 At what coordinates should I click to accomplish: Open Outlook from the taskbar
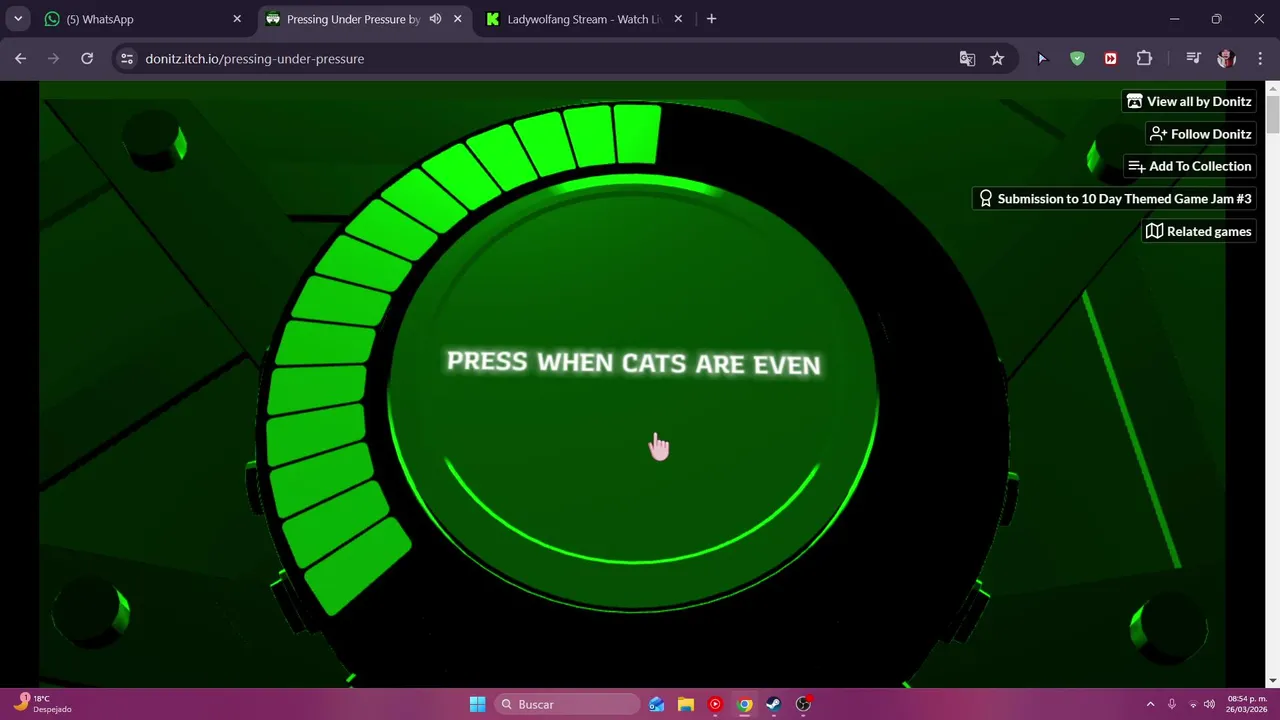click(656, 704)
